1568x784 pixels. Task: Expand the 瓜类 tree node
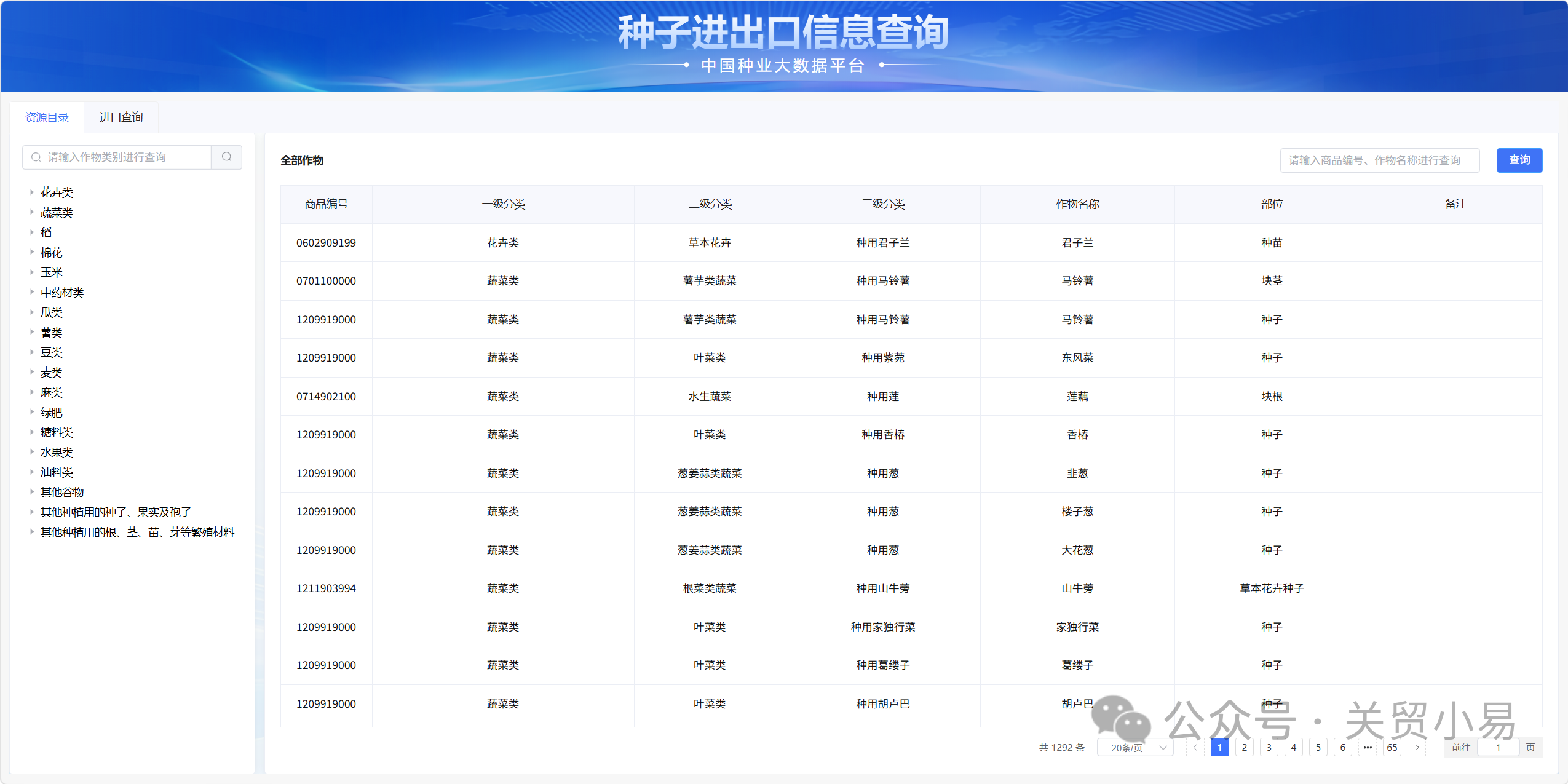coord(32,312)
